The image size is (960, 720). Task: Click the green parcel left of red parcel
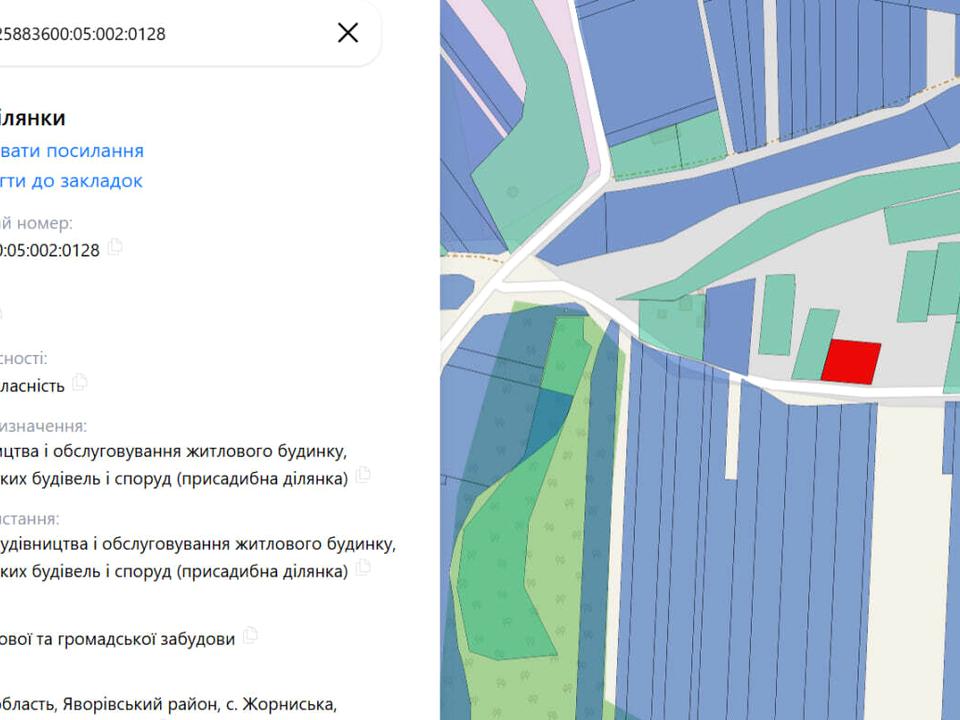[x=815, y=343]
